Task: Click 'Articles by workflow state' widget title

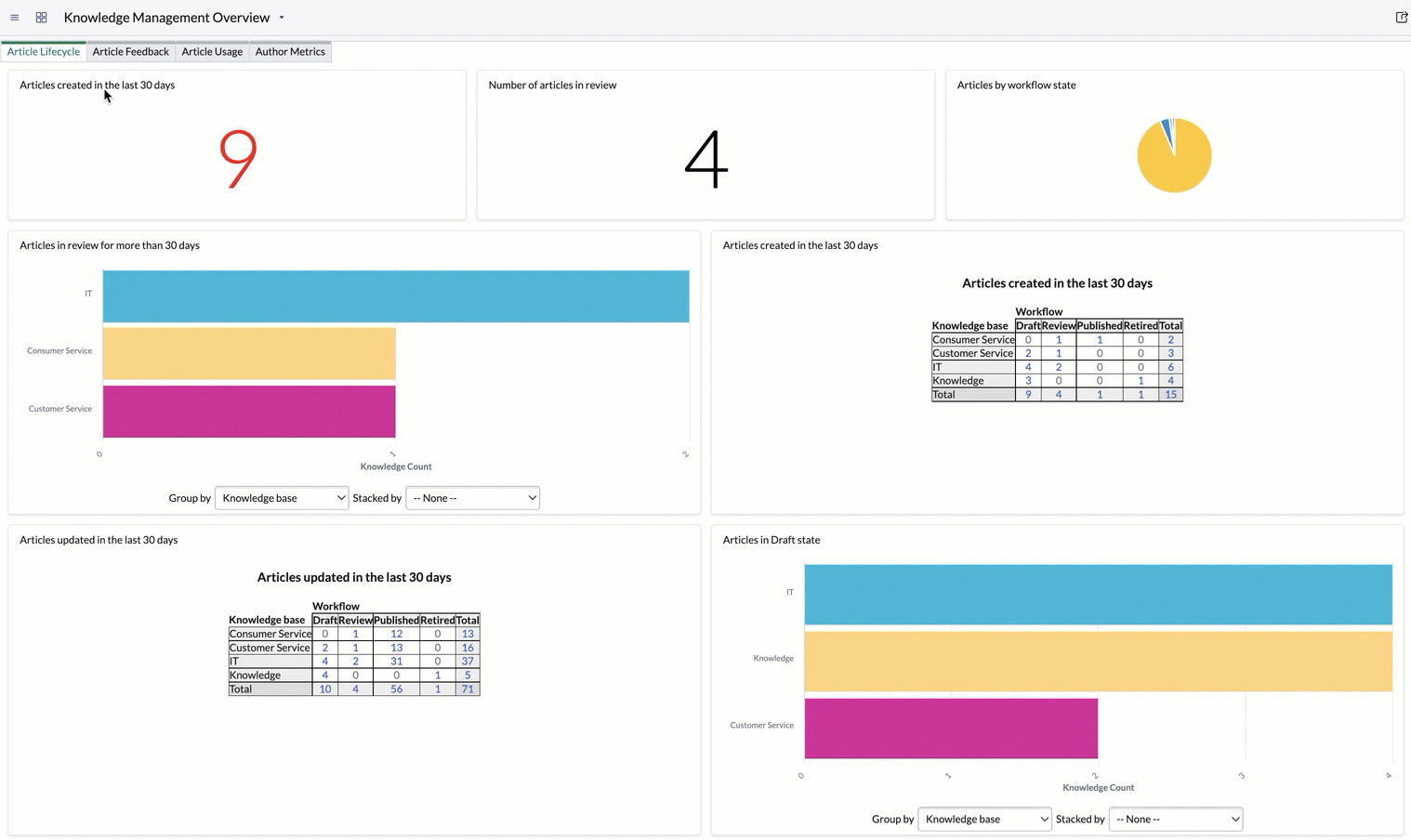Action: point(1017,85)
